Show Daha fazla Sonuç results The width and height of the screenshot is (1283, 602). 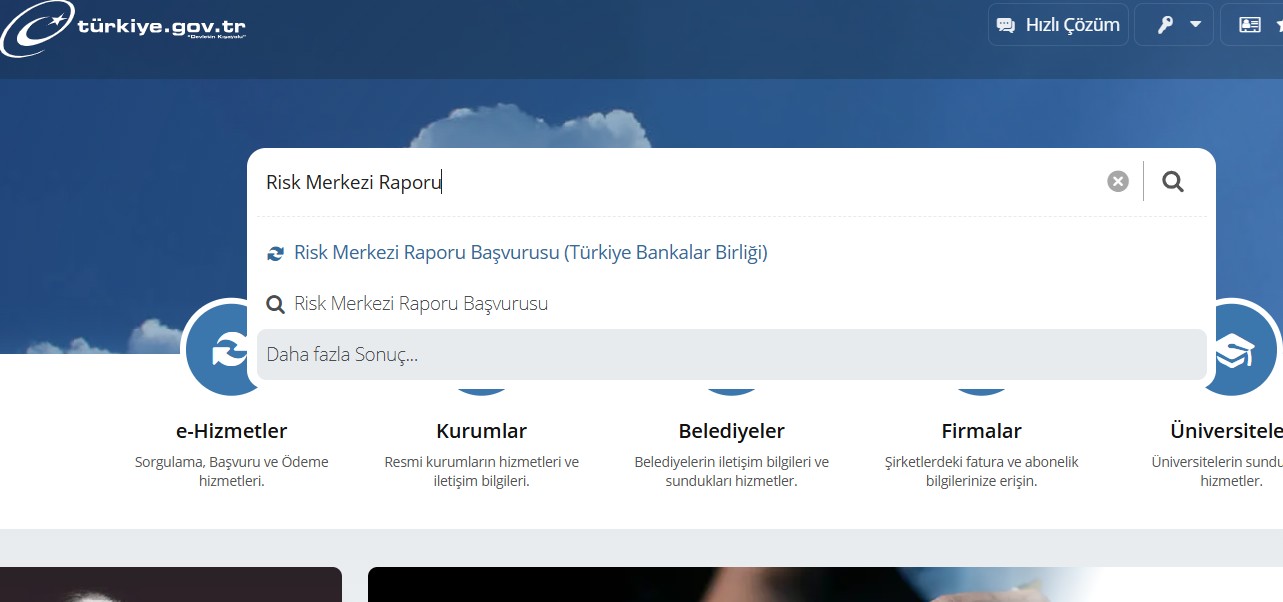(x=732, y=355)
